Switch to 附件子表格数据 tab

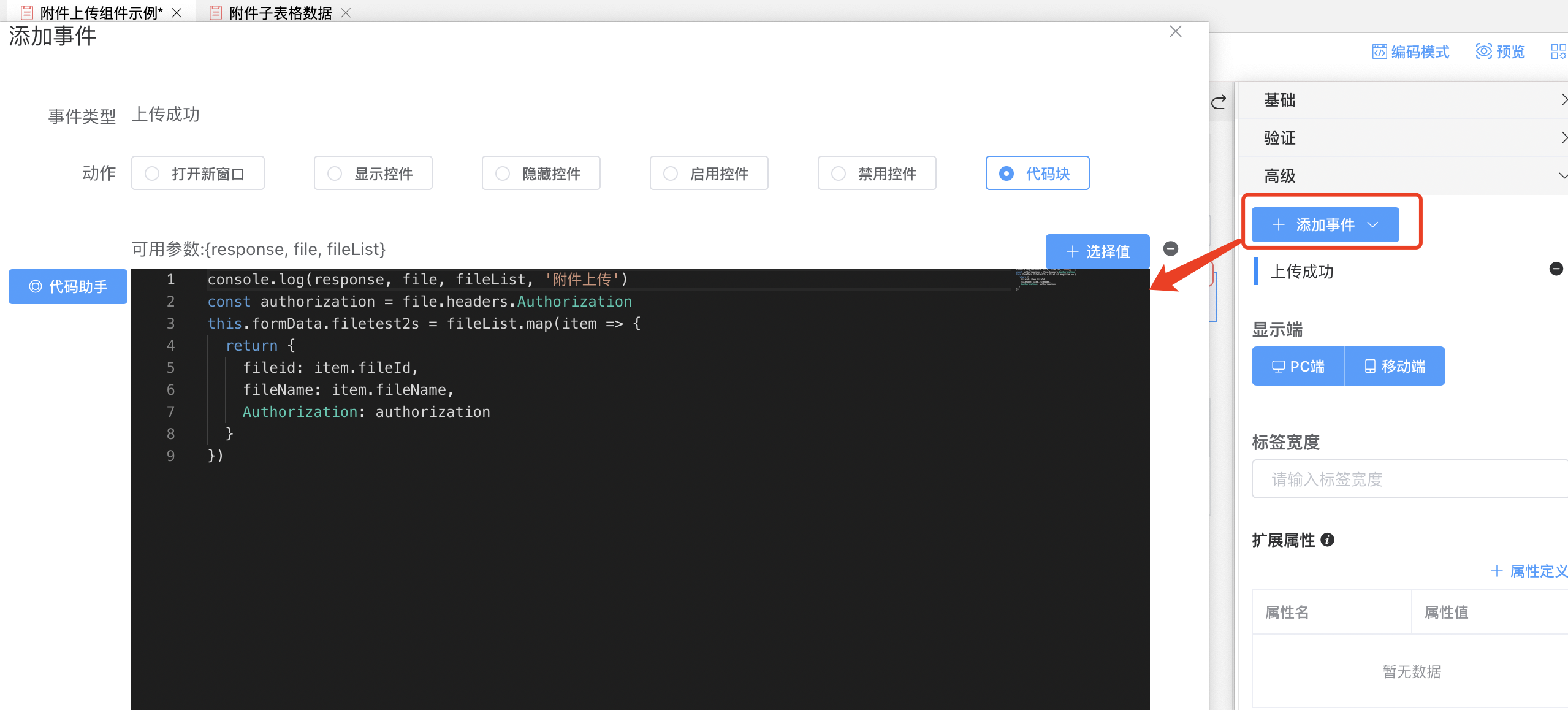tap(280, 13)
